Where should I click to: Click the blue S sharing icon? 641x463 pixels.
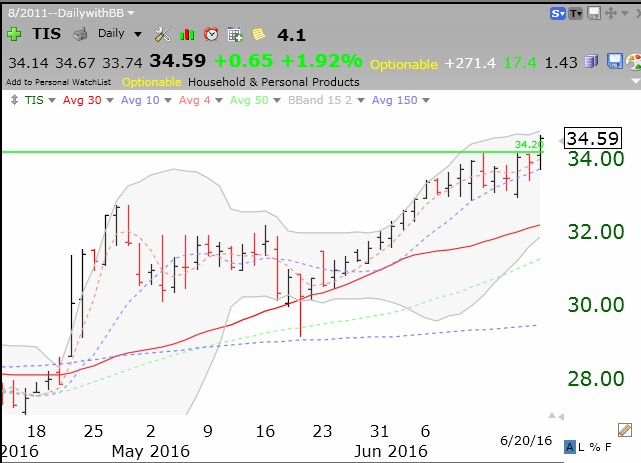[x=558, y=13]
